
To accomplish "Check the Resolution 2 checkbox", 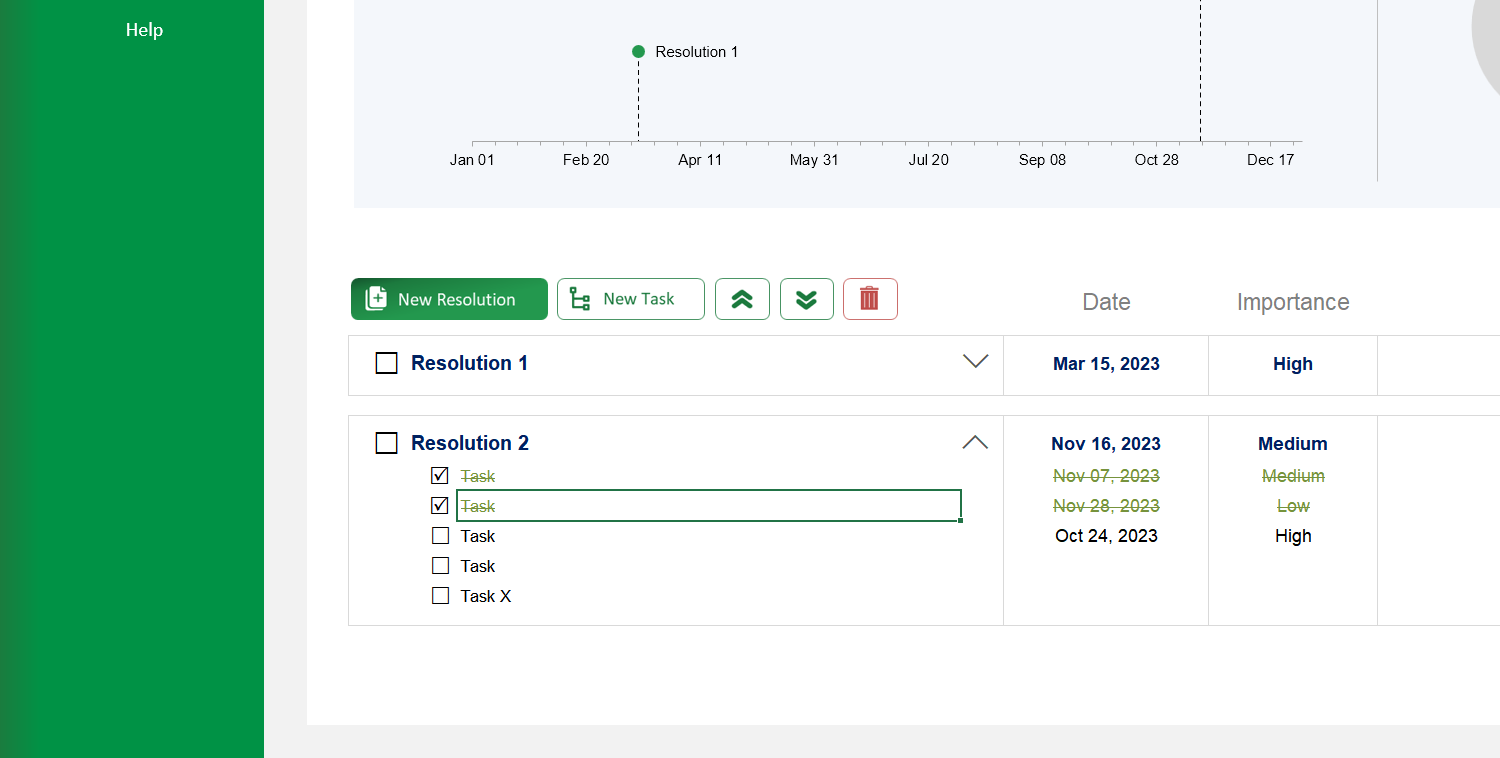I will 386,442.
